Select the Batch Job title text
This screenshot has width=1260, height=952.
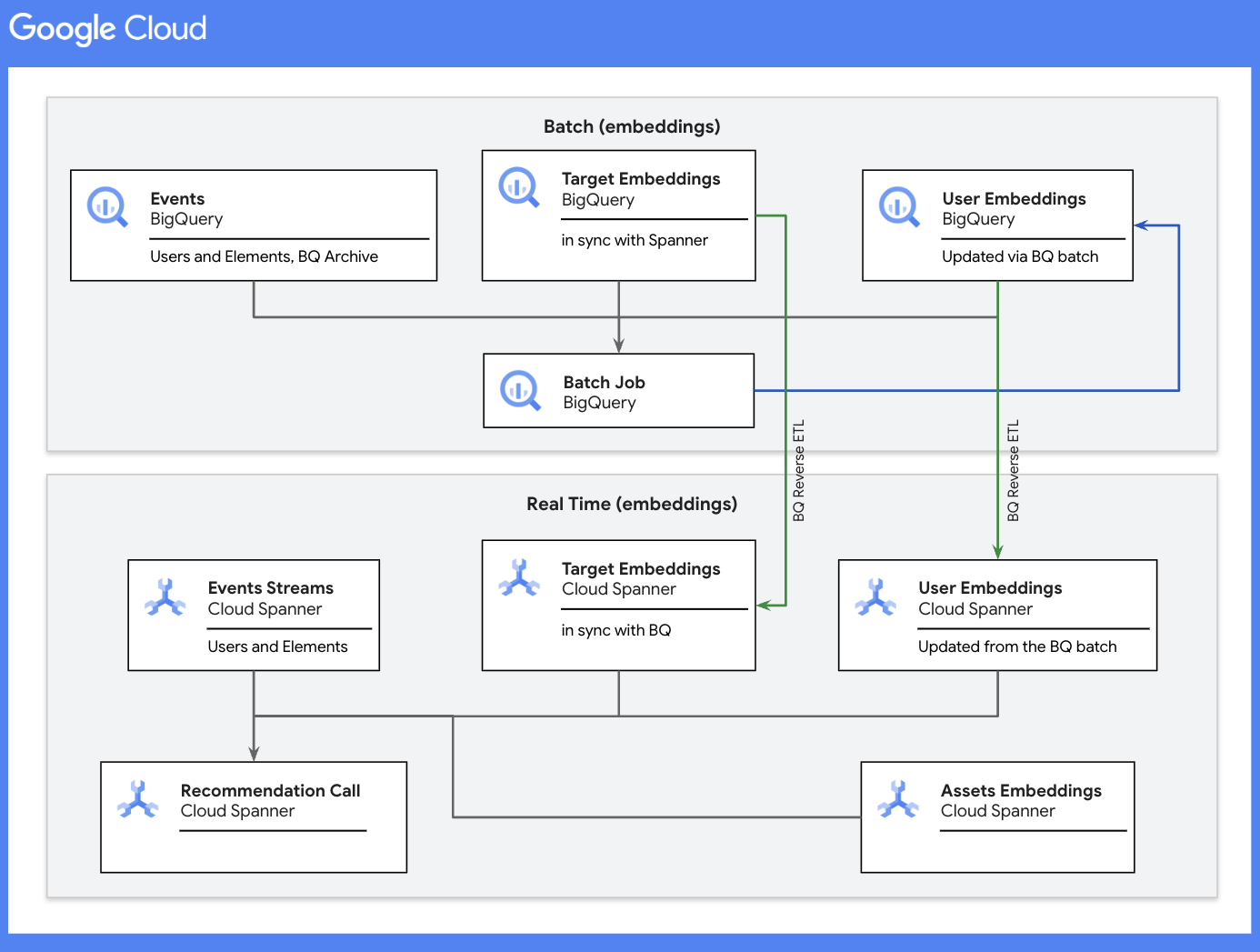point(604,382)
